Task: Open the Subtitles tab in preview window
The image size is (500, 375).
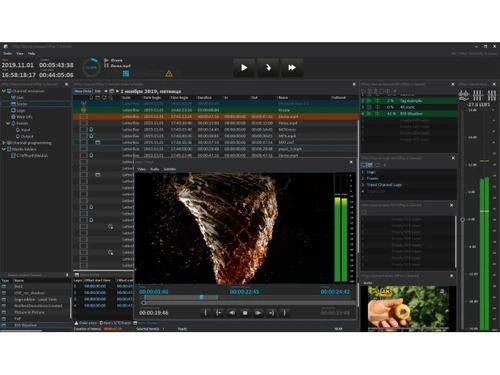Action: (x=170, y=169)
